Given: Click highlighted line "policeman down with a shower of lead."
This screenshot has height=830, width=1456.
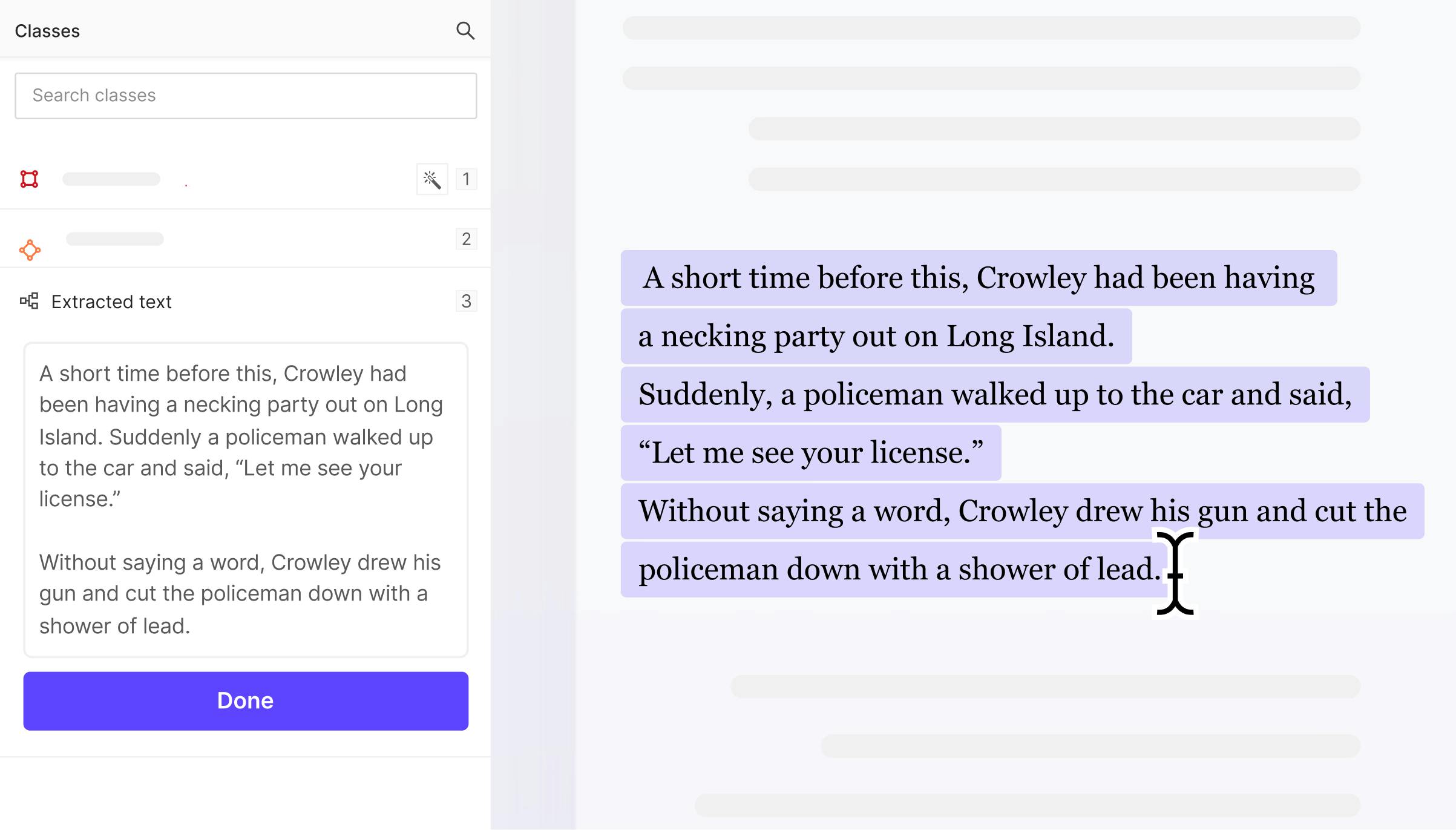Looking at the screenshot, I should point(896,569).
